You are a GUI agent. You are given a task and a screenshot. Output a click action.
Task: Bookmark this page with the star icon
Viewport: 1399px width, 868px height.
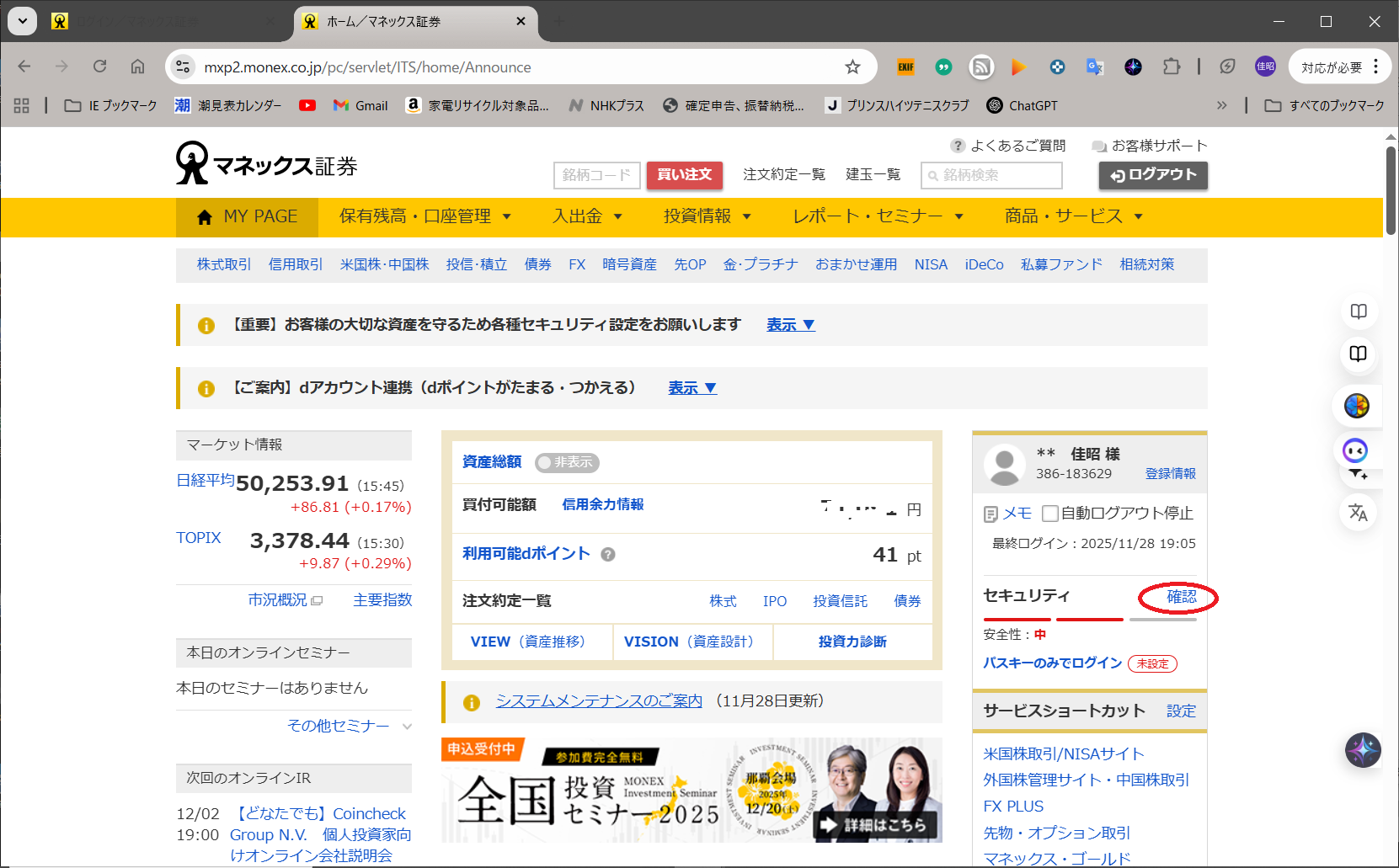click(852, 67)
